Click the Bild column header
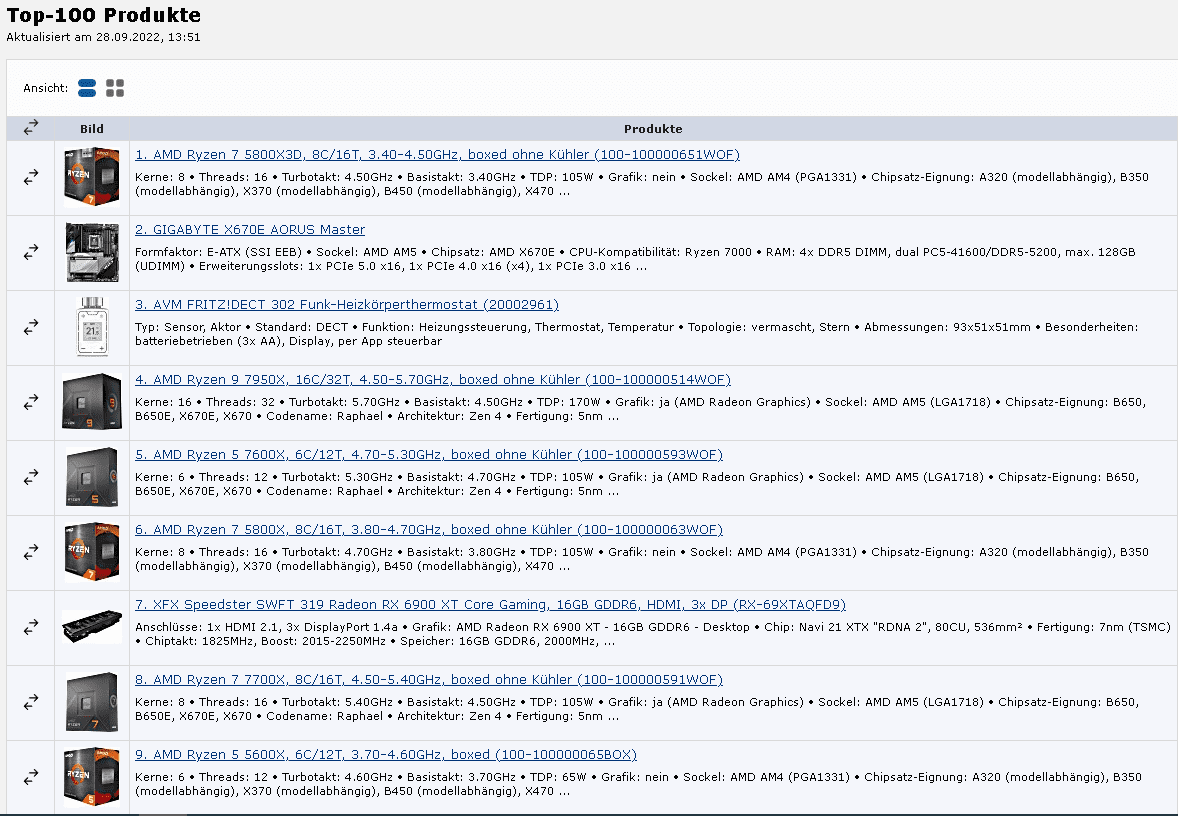 tap(92, 129)
